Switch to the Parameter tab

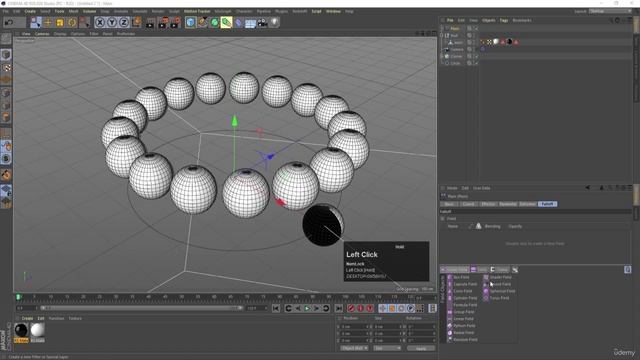pos(508,204)
